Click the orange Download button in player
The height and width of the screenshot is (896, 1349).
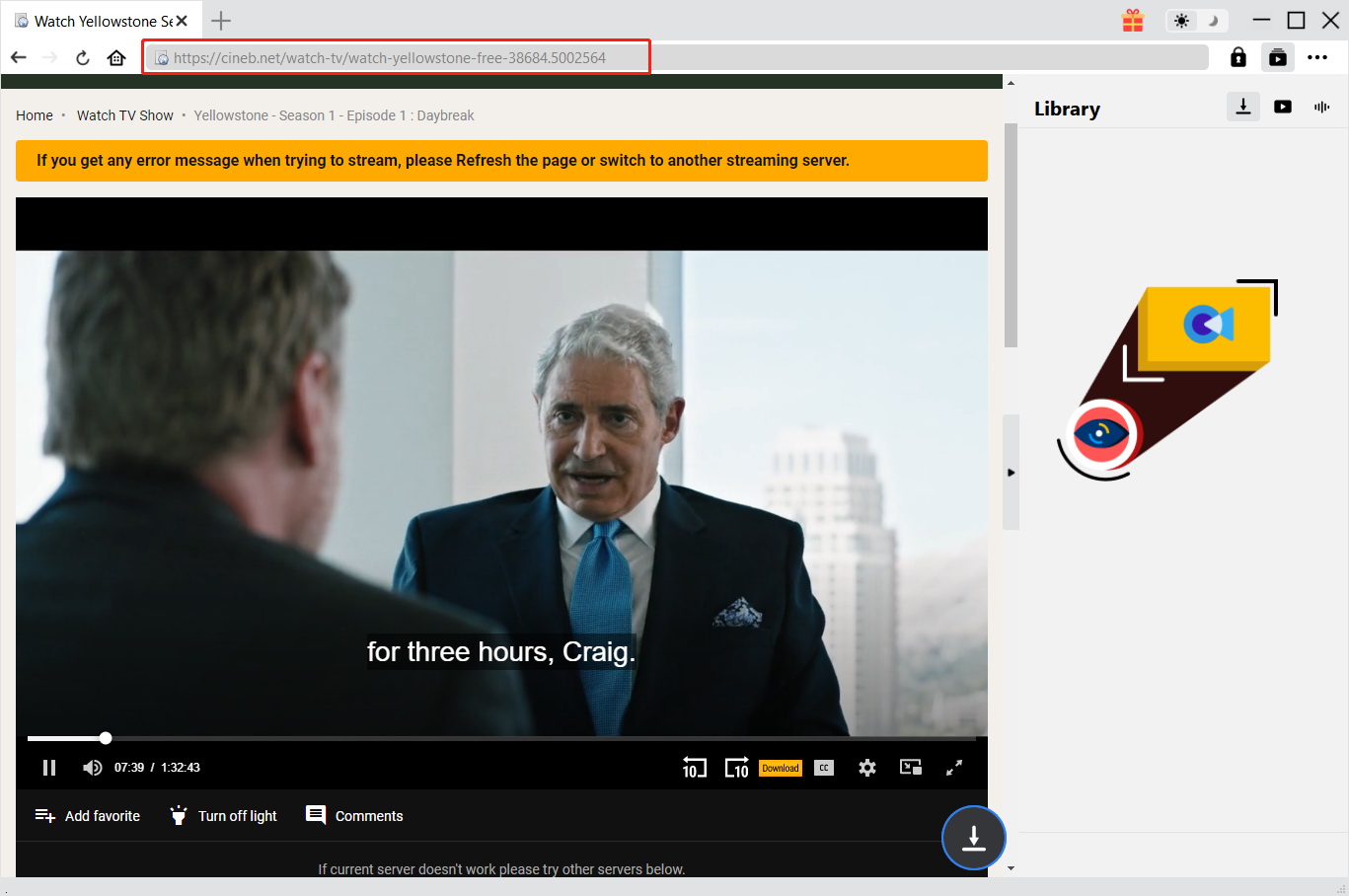click(780, 768)
